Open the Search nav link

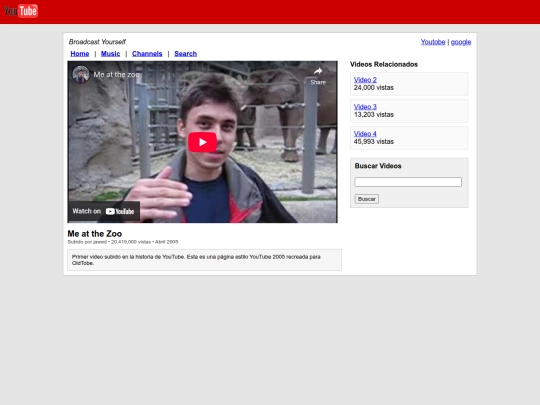tap(186, 54)
